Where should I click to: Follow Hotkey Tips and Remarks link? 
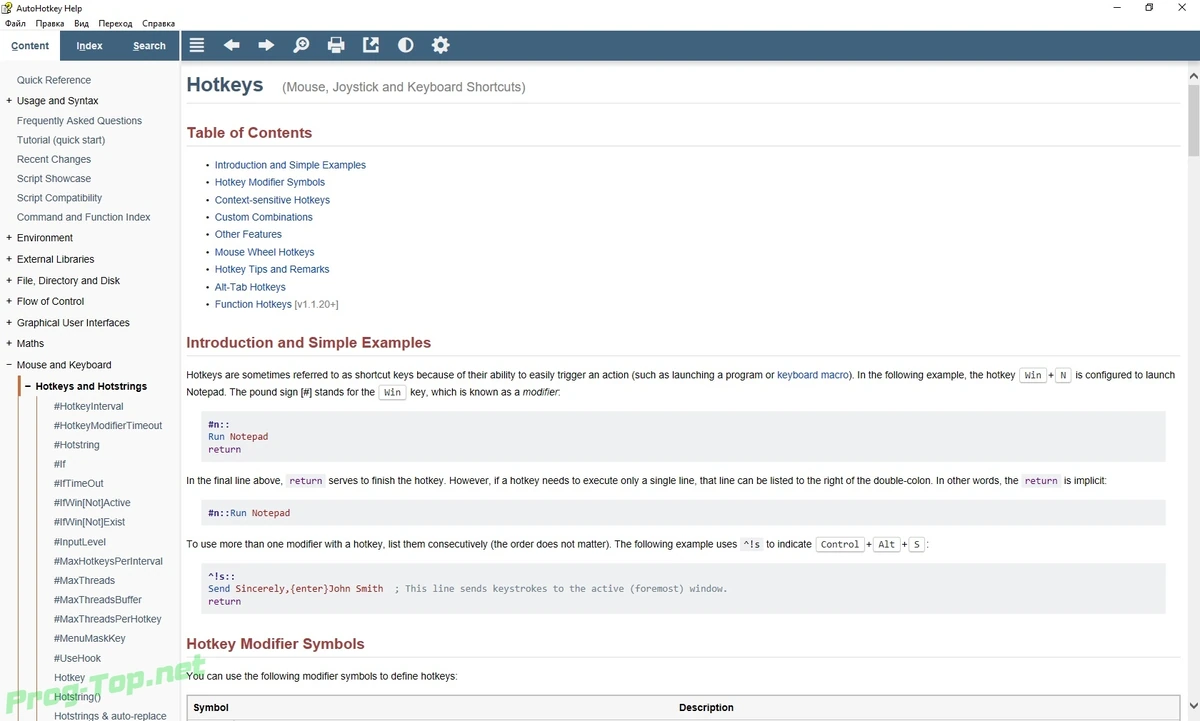[272, 269]
